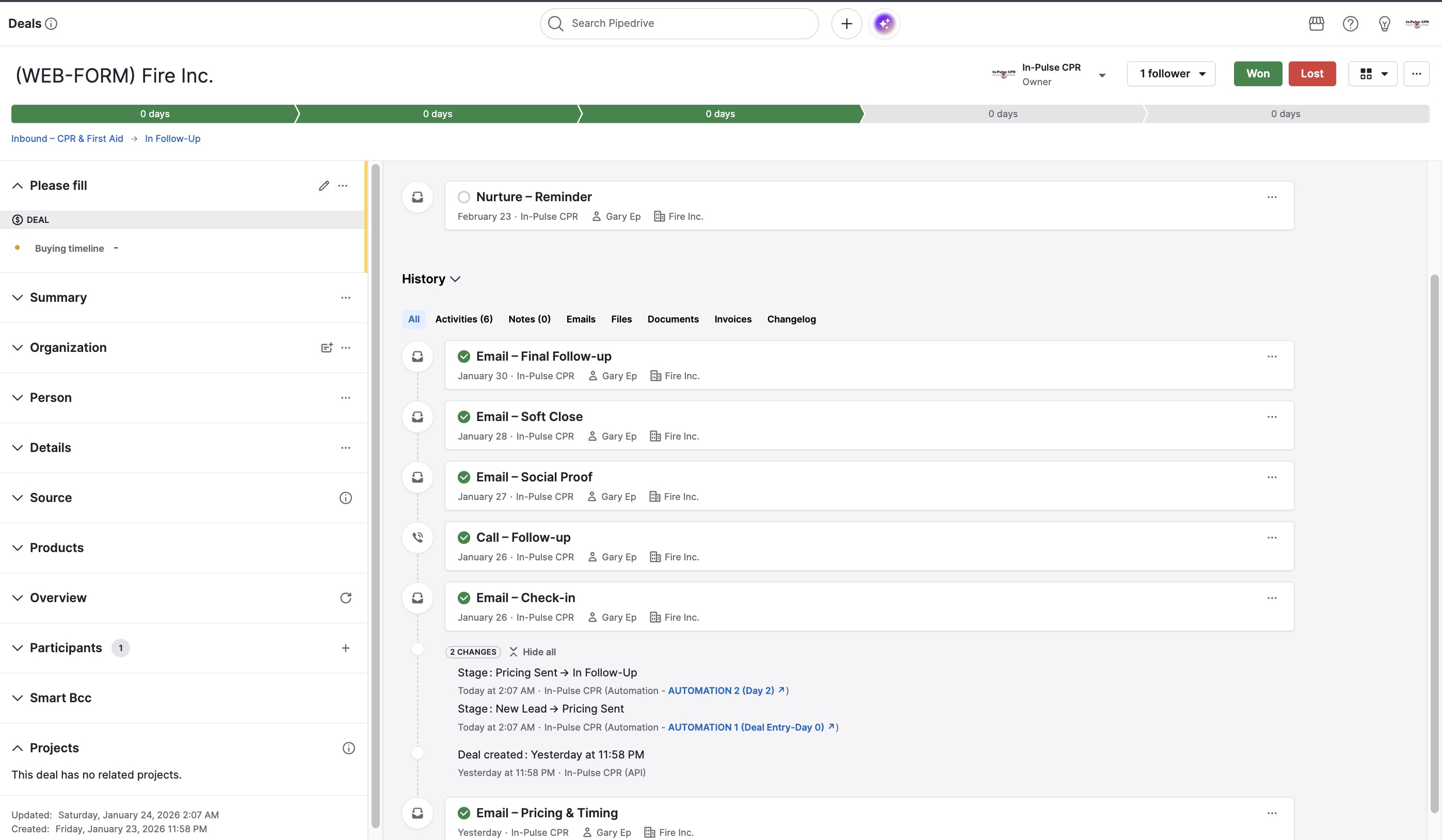1442x840 pixels.
Task: Open more options for Email – Final Follow-up
Action: pyautogui.click(x=1272, y=357)
